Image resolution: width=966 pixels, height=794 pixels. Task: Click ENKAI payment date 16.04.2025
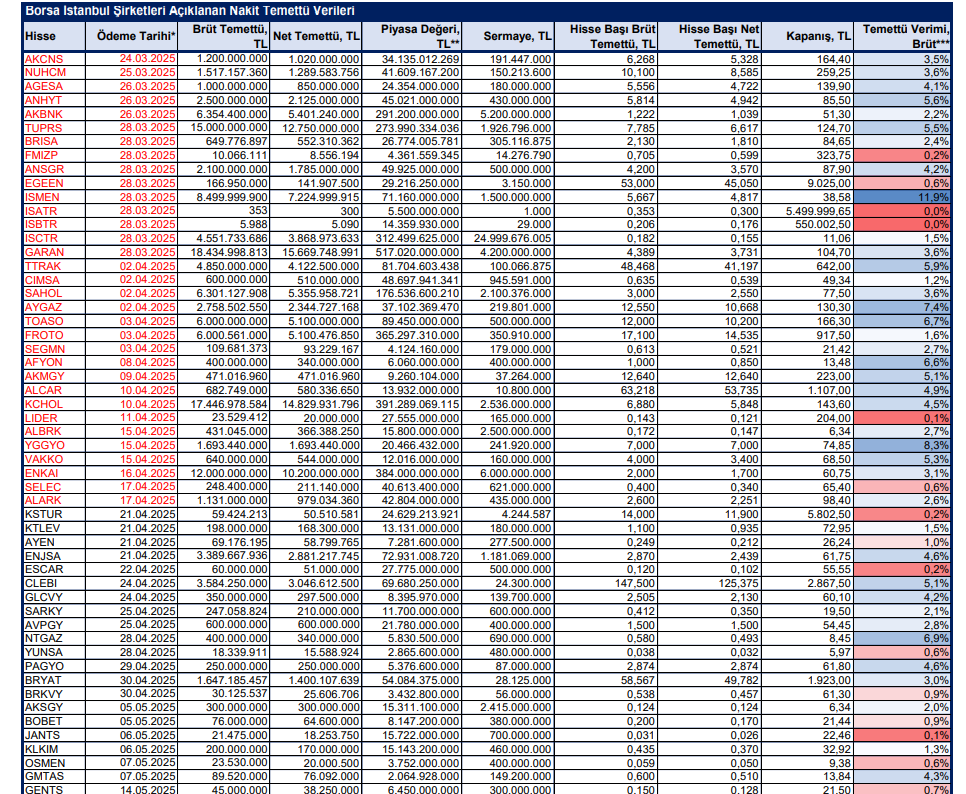[x=148, y=473]
